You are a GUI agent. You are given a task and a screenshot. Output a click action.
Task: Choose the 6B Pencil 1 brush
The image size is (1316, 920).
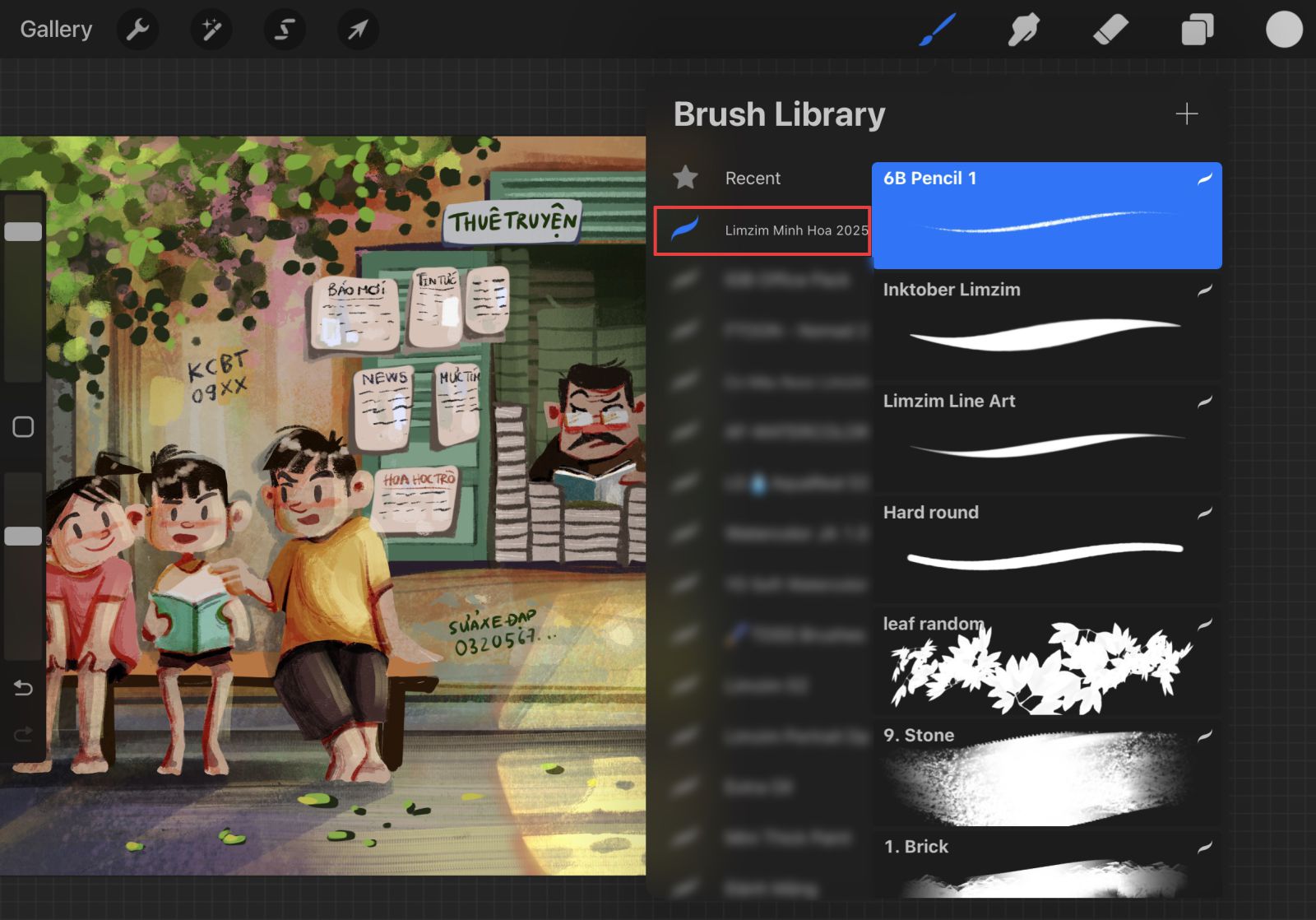1047,216
